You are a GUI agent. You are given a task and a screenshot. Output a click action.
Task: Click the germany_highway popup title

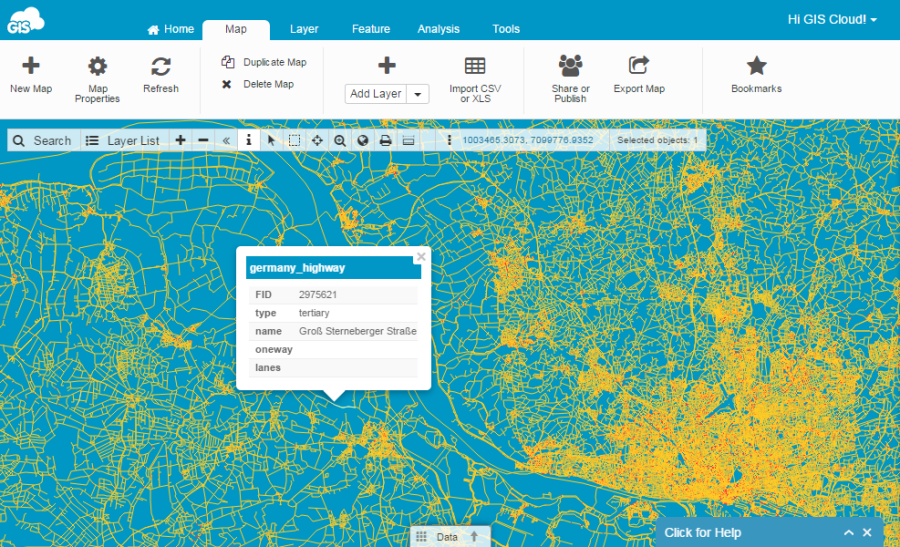tap(297, 268)
